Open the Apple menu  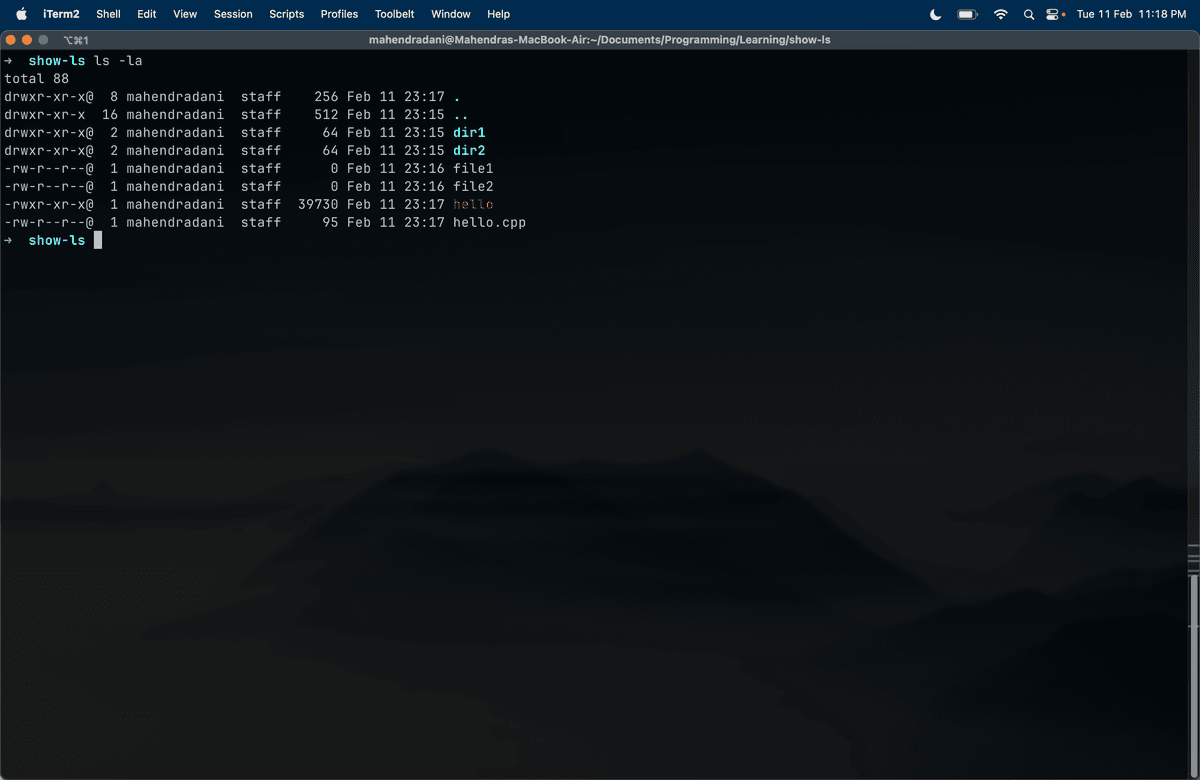tap(21, 14)
